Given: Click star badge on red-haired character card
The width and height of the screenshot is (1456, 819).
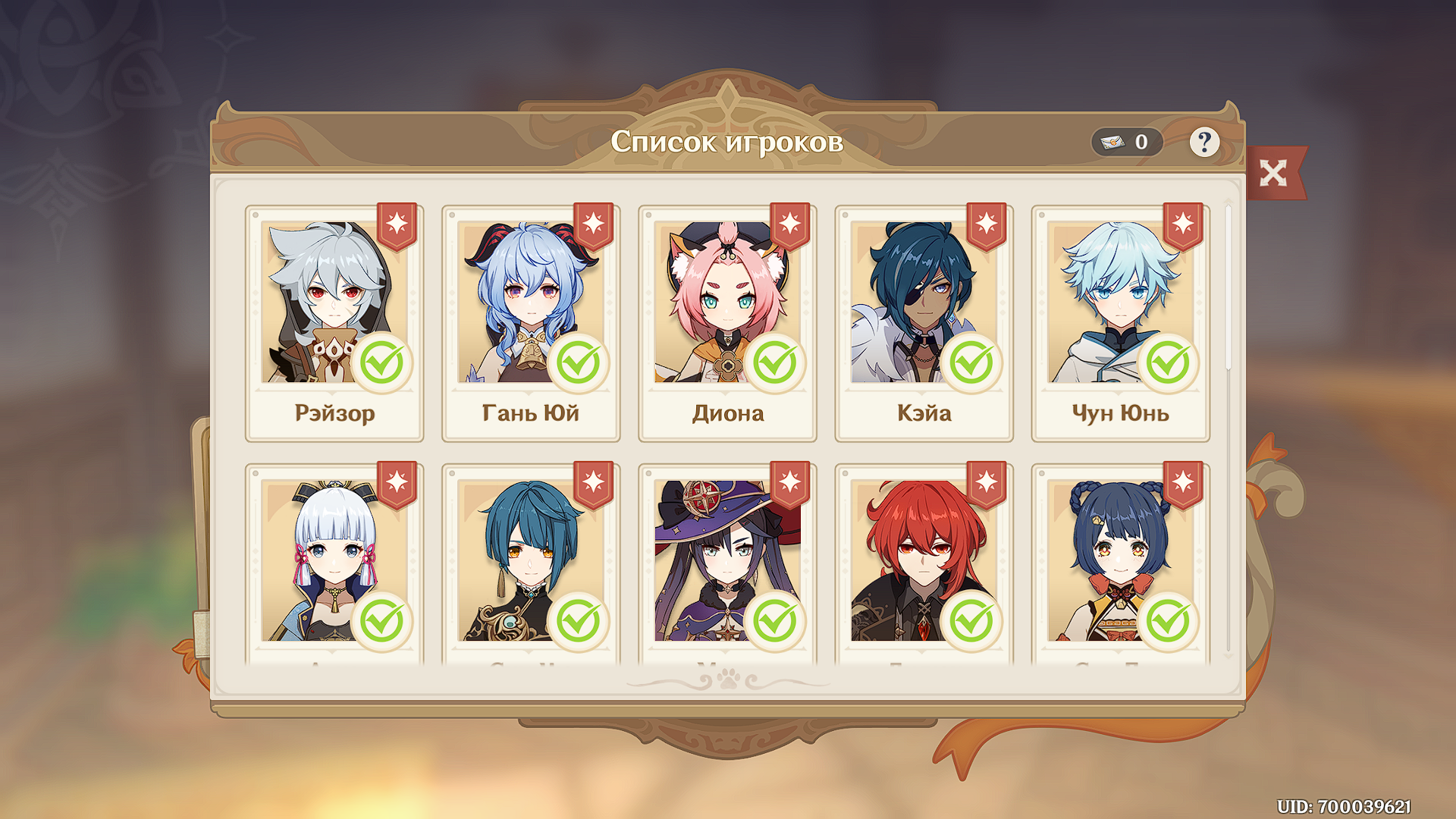Looking at the screenshot, I should pyautogui.click(x=987, y=485).
